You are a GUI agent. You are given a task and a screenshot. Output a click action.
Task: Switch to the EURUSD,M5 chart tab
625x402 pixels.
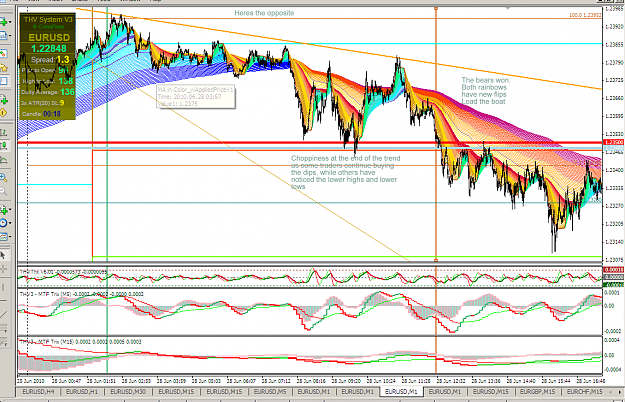click(270, 392)
